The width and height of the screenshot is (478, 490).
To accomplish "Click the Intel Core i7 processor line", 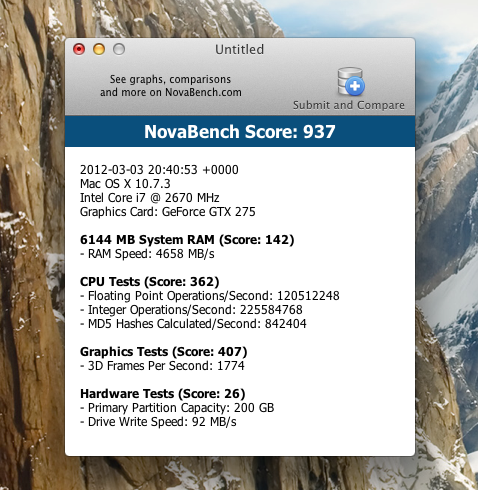I will point(150,198).
